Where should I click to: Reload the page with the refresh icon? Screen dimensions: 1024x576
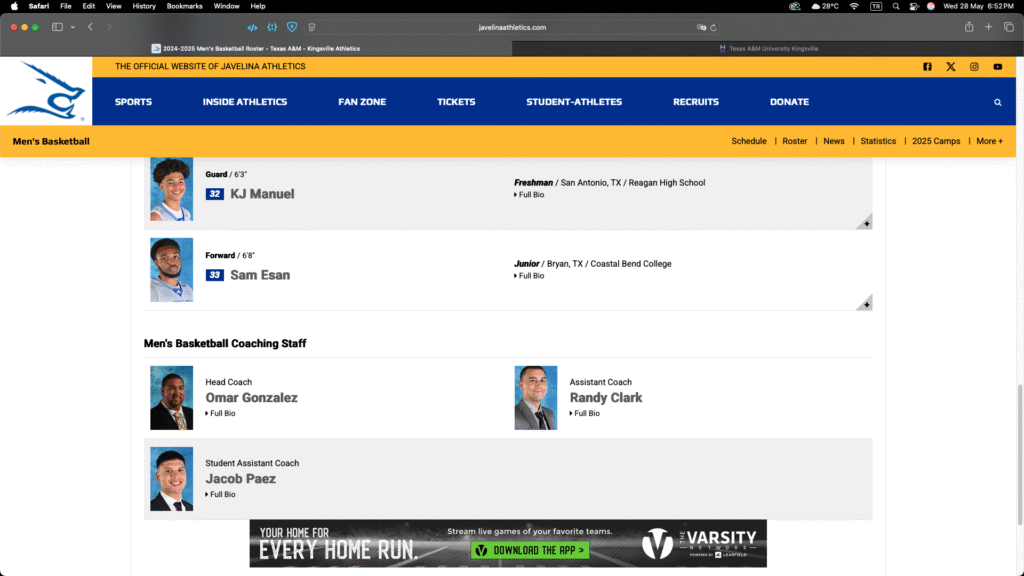coord(714,27)
